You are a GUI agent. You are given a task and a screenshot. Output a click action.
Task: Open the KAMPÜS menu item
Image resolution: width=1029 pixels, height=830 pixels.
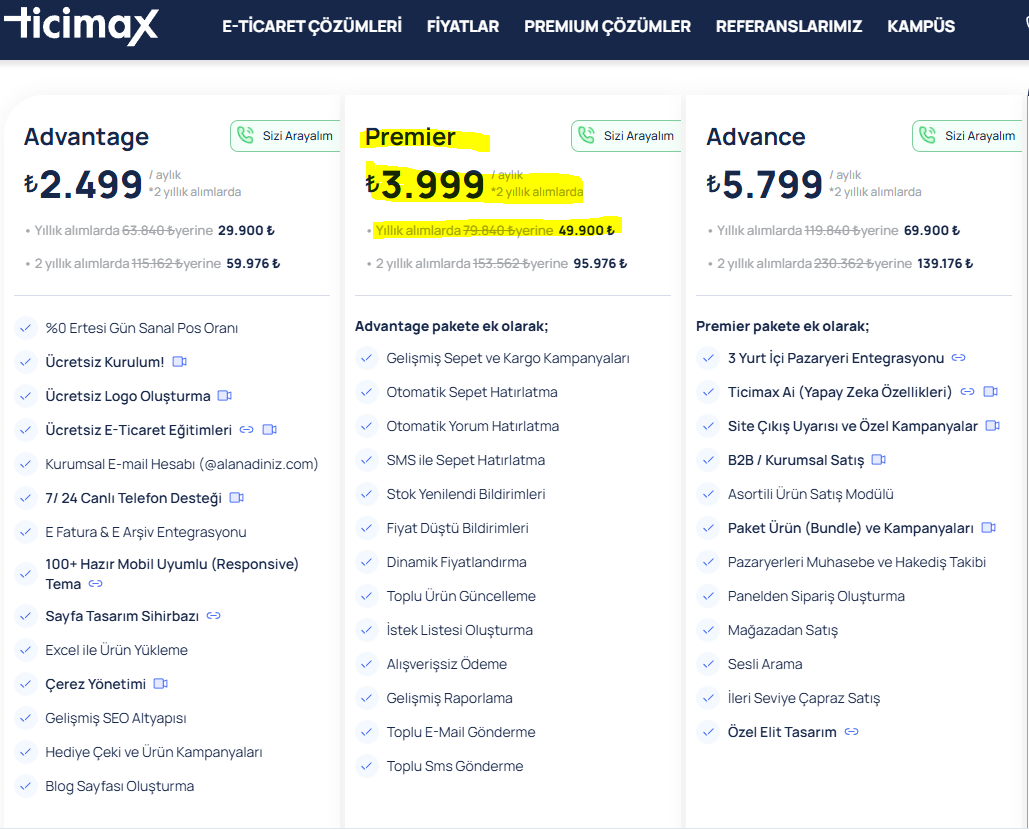tap(921, 26)
